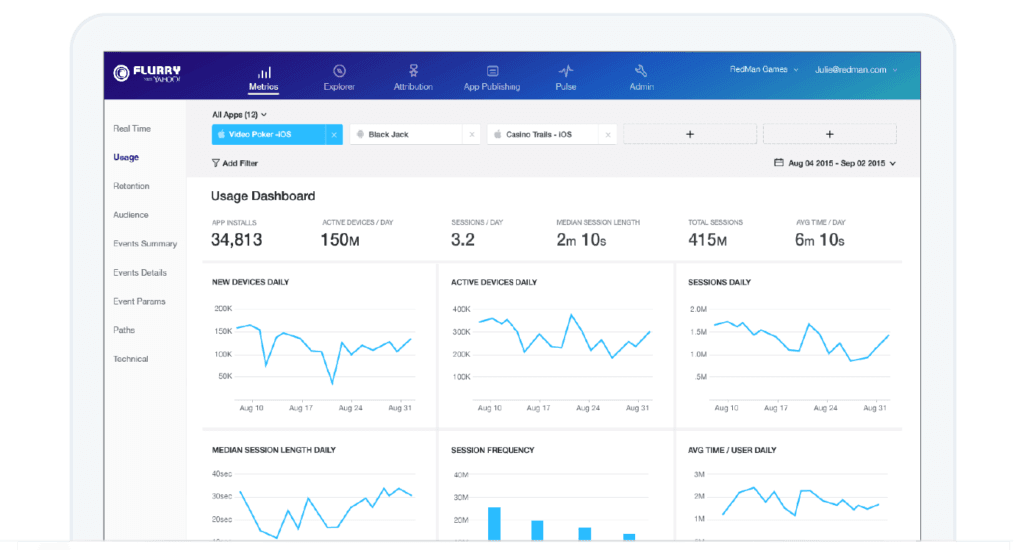Go to Real Time in sidebar
Image resolution: width=1024 pixels, height=550 pixels.
pyautogui.click(x=132, y=129)
